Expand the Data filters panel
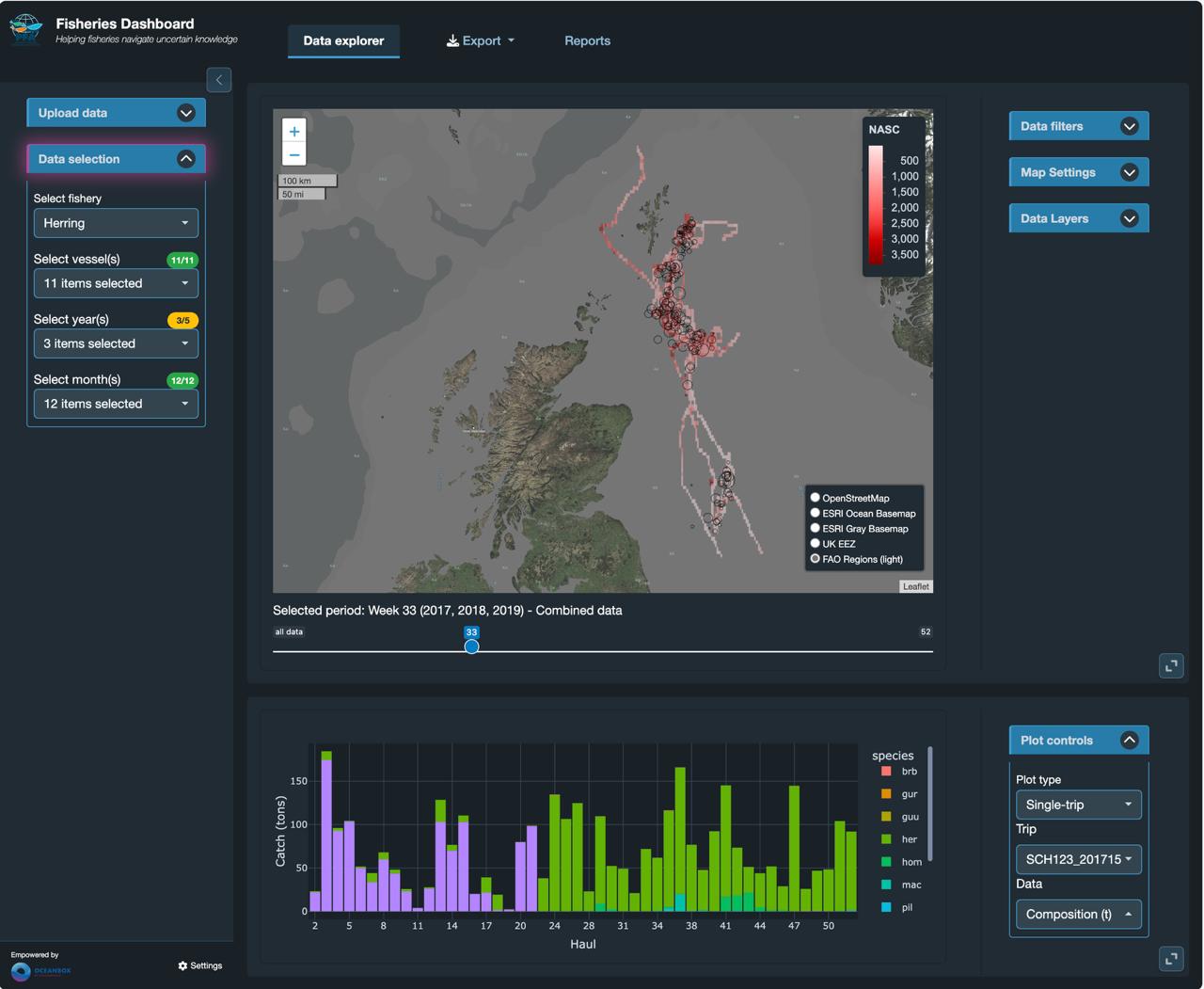1204x989 pixels. coord(1078,125)
